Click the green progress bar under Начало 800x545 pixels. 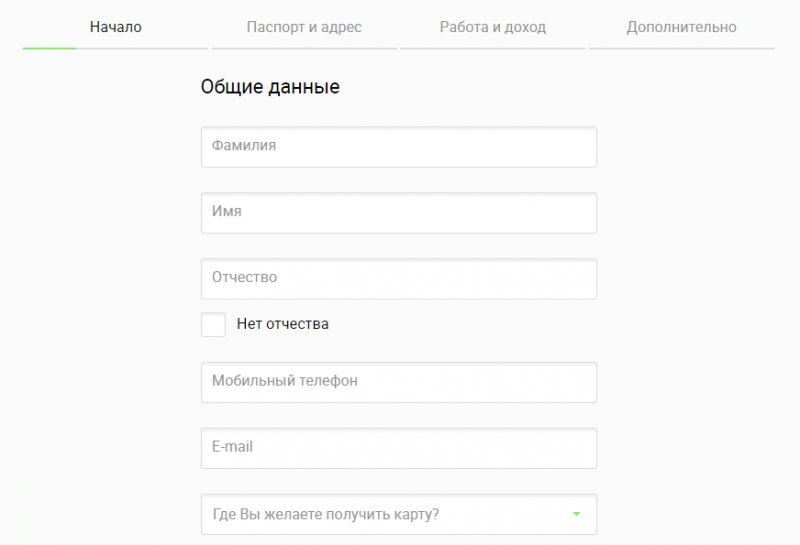[49, 48]
